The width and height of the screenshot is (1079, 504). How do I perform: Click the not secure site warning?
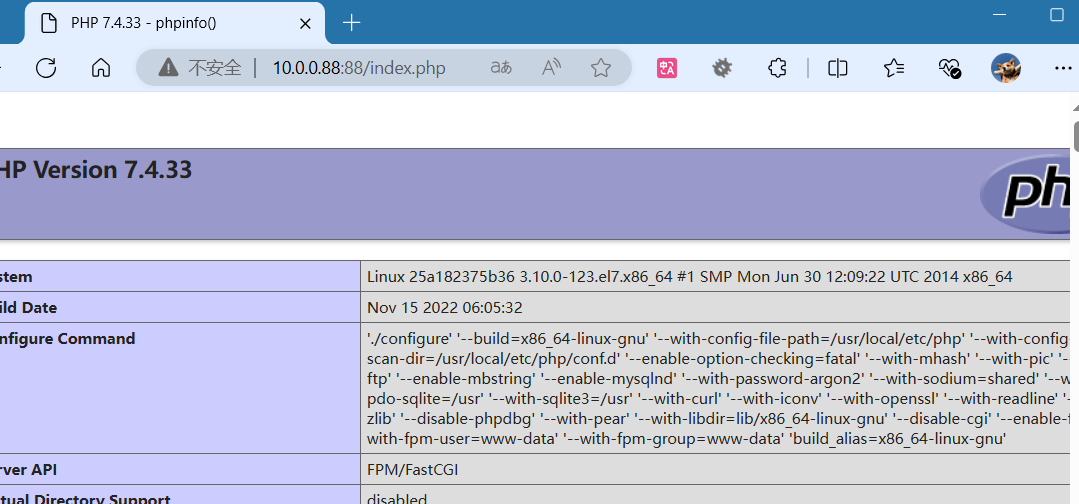tap(200, 68)
